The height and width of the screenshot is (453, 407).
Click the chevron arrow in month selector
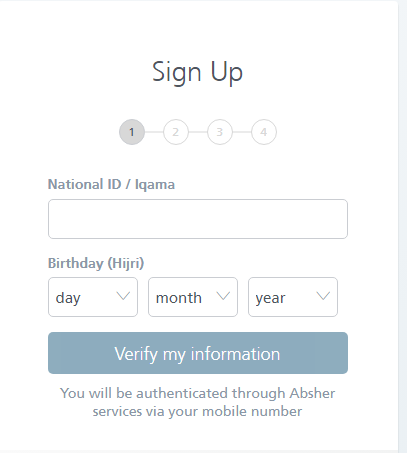[223, 296]
